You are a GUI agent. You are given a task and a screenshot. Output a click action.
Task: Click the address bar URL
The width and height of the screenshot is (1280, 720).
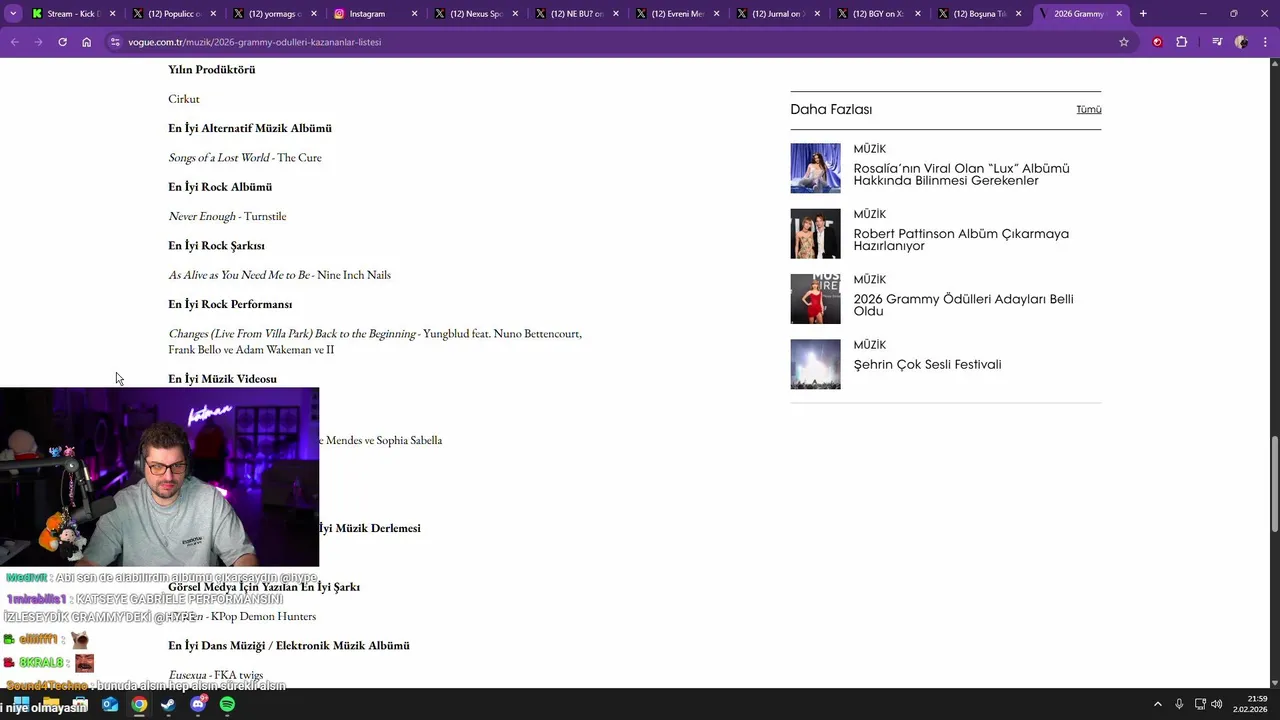click(254, 42)
